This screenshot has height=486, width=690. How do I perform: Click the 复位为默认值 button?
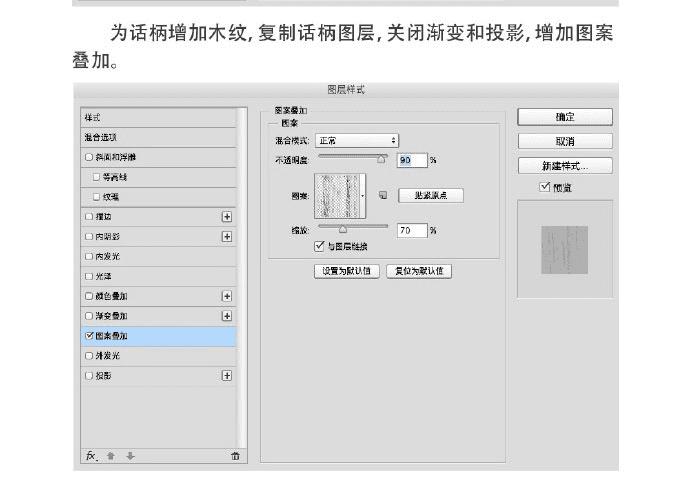419,271
